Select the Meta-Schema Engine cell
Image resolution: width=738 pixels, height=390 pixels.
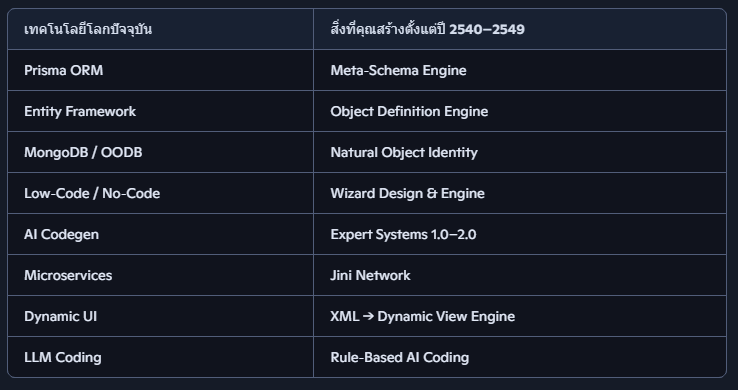click(520, 70)
